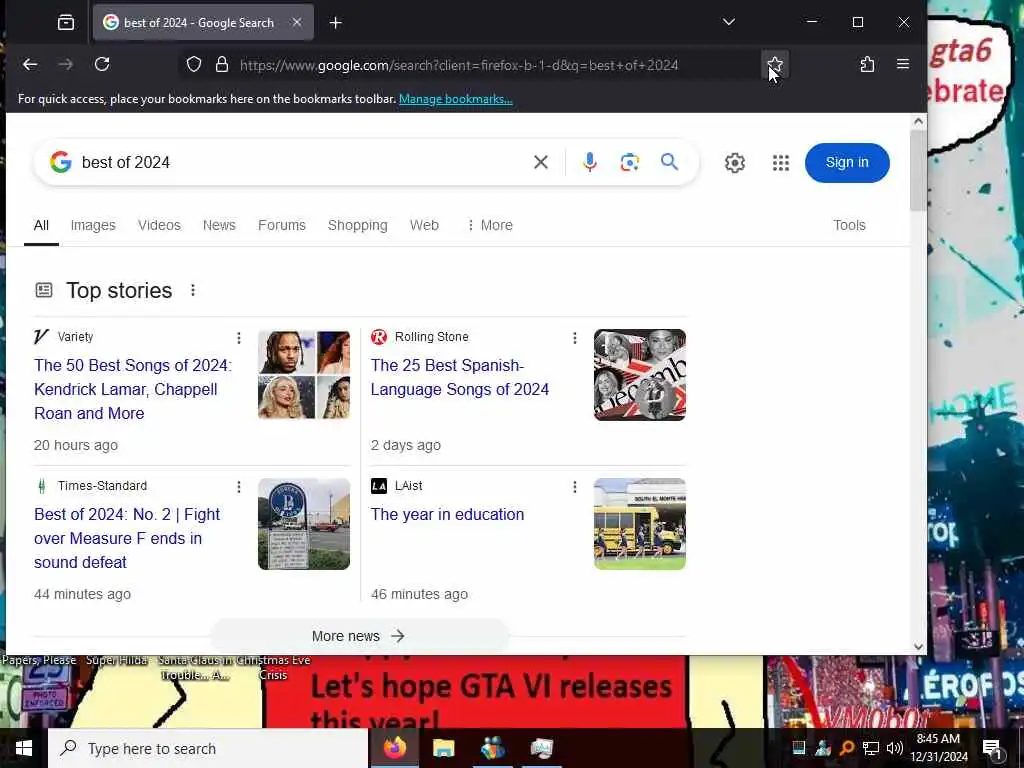Image resolution: width=1024 pixels, height=768 pixels.
Task: Open a new tab with plus button
Action: 336,23
